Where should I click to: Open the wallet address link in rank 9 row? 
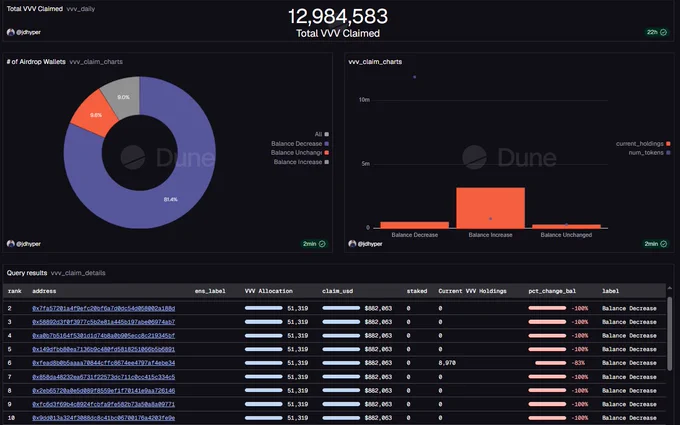[x=104, y=404]
